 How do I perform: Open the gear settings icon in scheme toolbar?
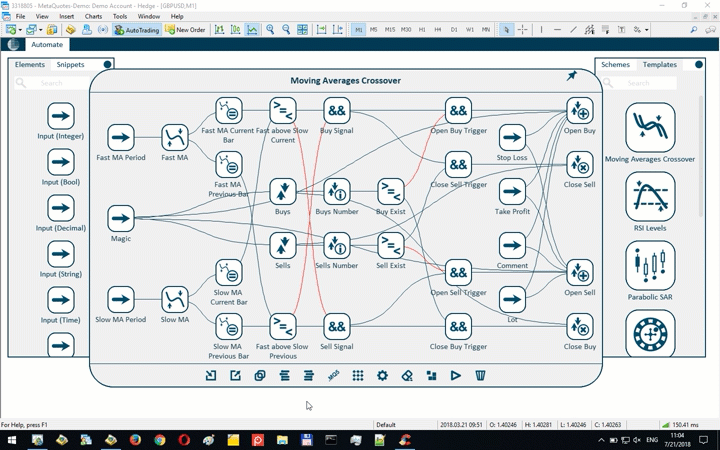[x=382, y=376]
